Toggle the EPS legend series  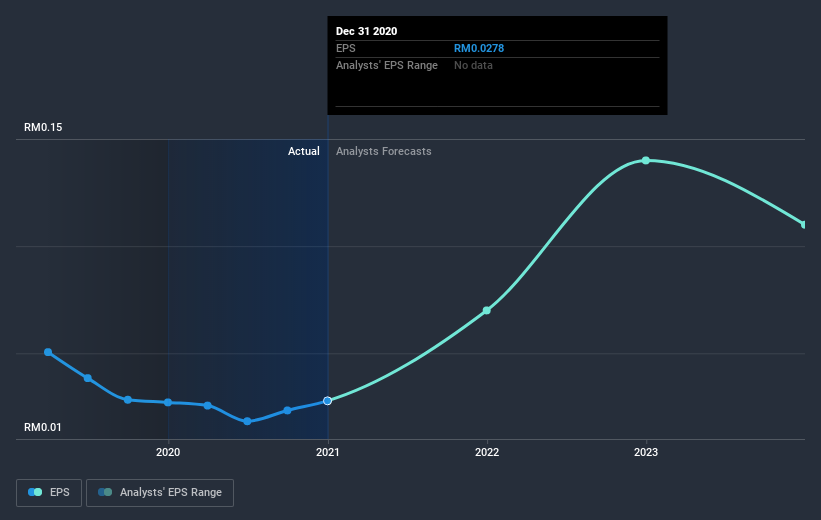click(49, 492)
